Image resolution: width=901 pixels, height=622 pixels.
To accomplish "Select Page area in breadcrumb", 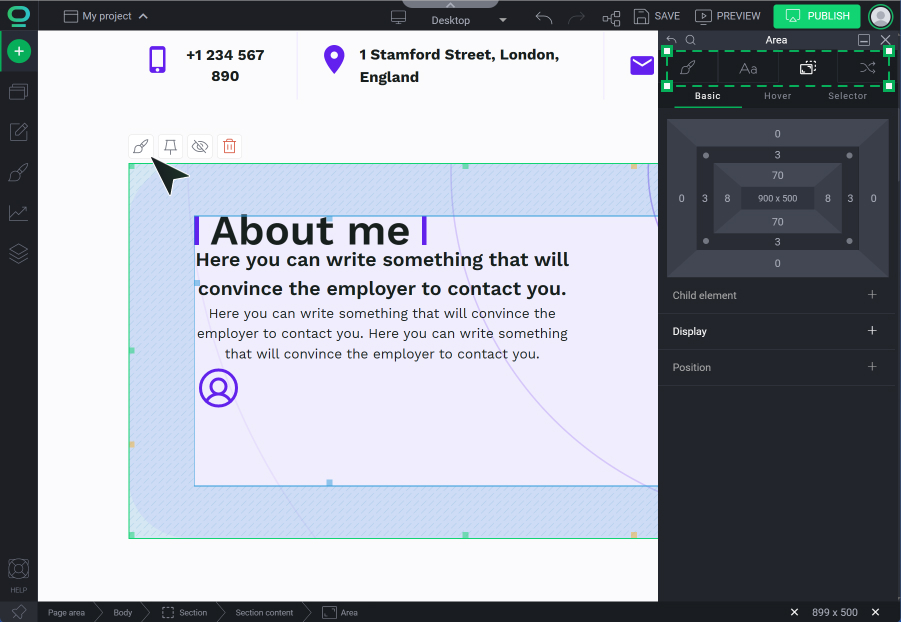I will 66,613.
